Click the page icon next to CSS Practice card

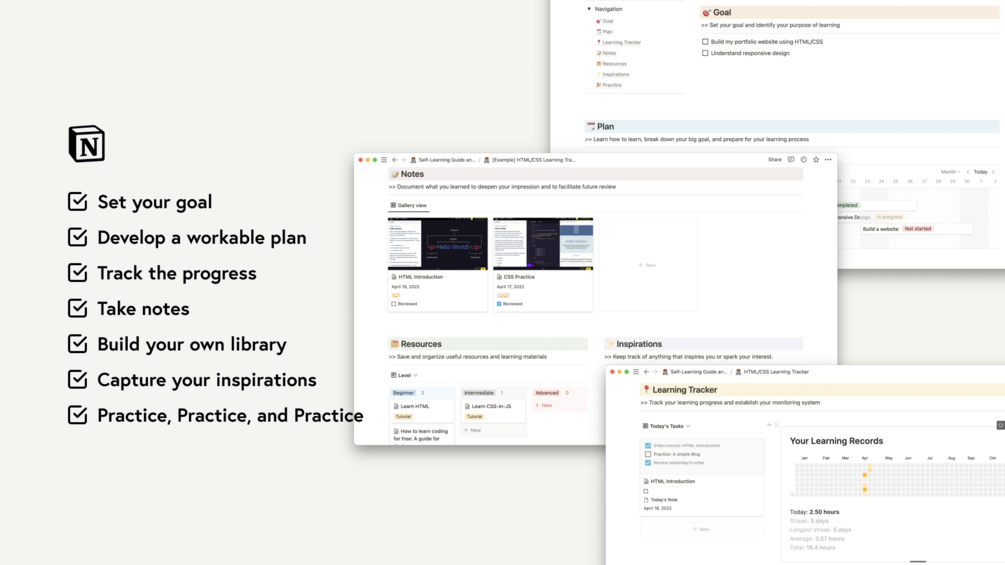click(x=499, y=277)
